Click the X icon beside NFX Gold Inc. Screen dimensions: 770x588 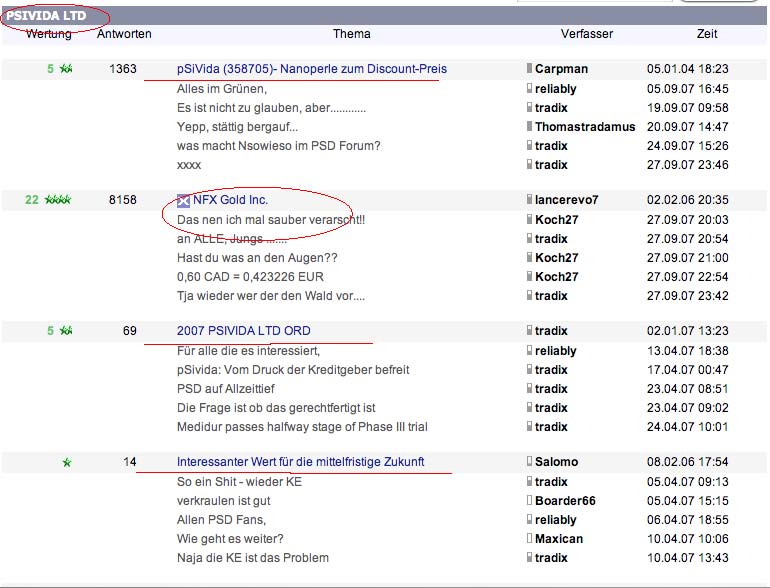pos(183,200)
